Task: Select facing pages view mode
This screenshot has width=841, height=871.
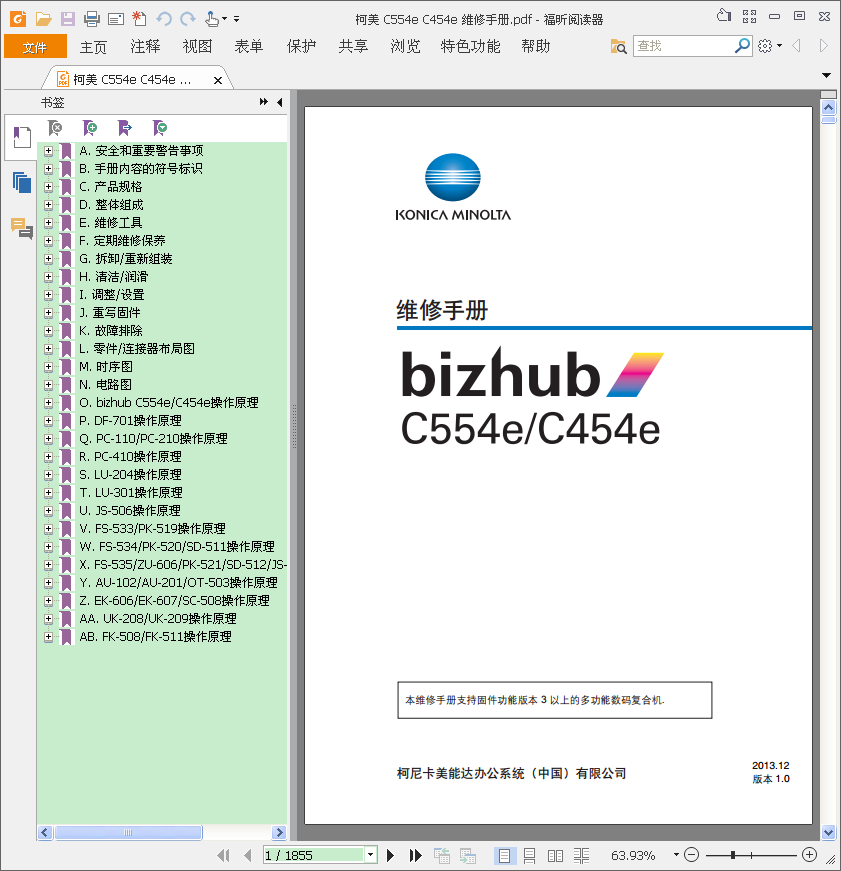Action: 555,856
